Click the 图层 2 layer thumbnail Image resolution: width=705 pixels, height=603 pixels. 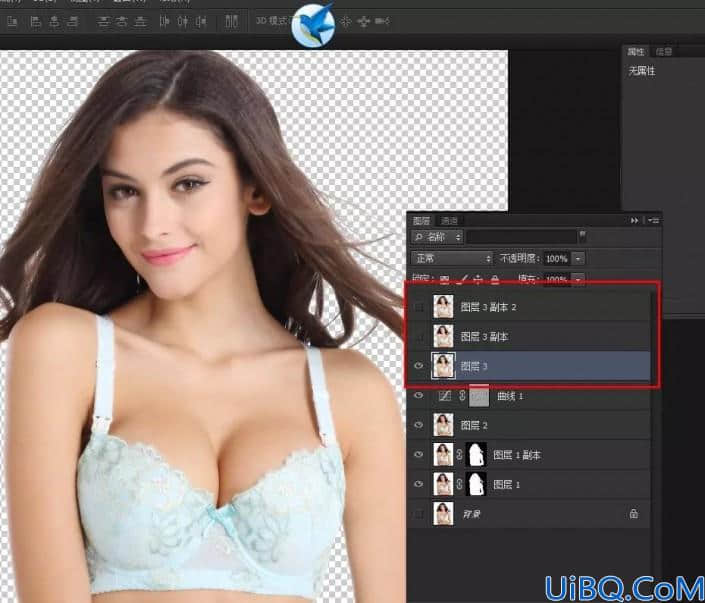coord(443,425)
